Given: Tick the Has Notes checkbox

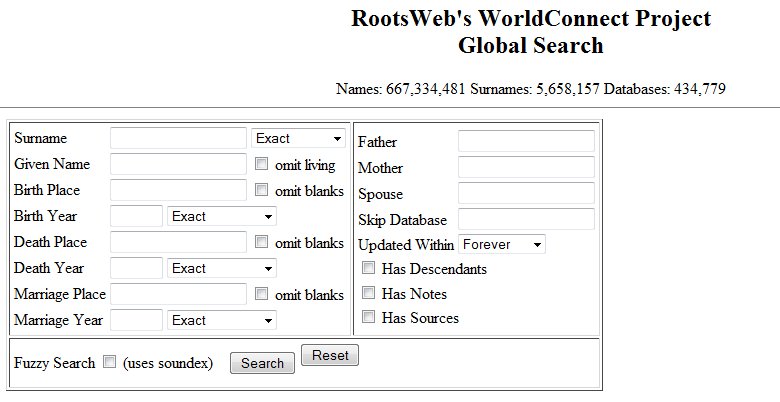Looking at the screenshot, I should point(368,293).
